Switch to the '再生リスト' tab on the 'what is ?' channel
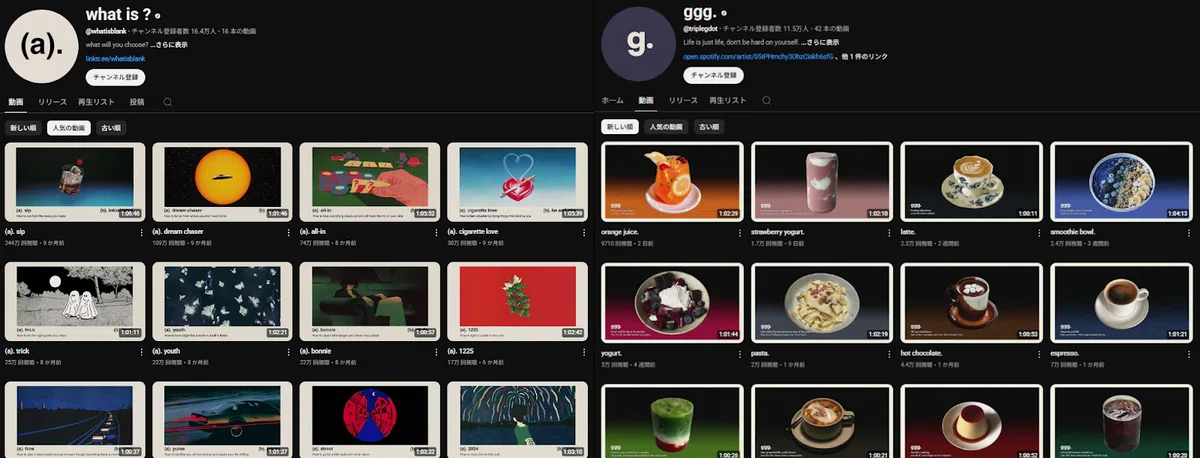 [98, 102]
